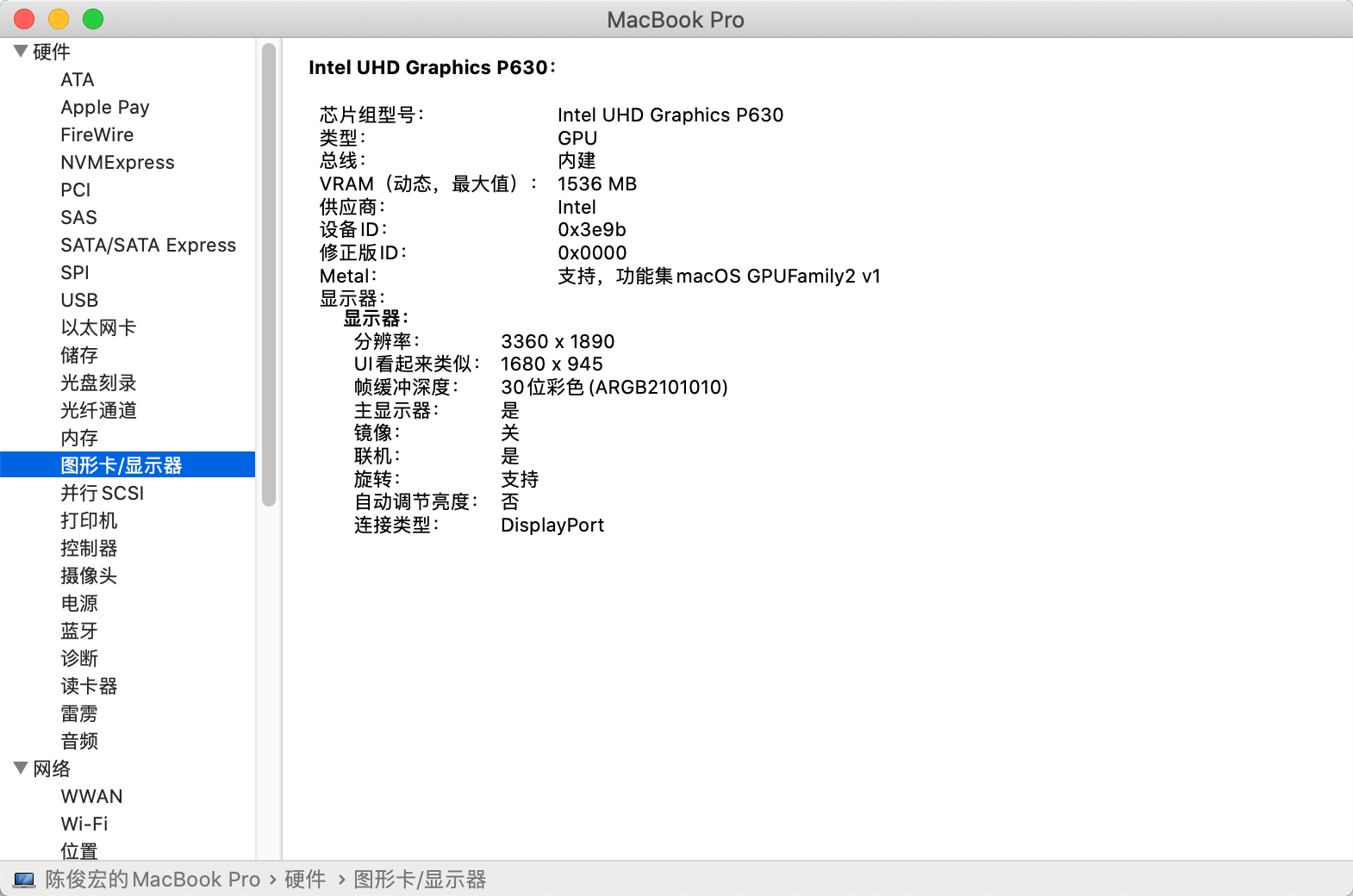Click the VRAM value 1536 MB

point(597,184)
